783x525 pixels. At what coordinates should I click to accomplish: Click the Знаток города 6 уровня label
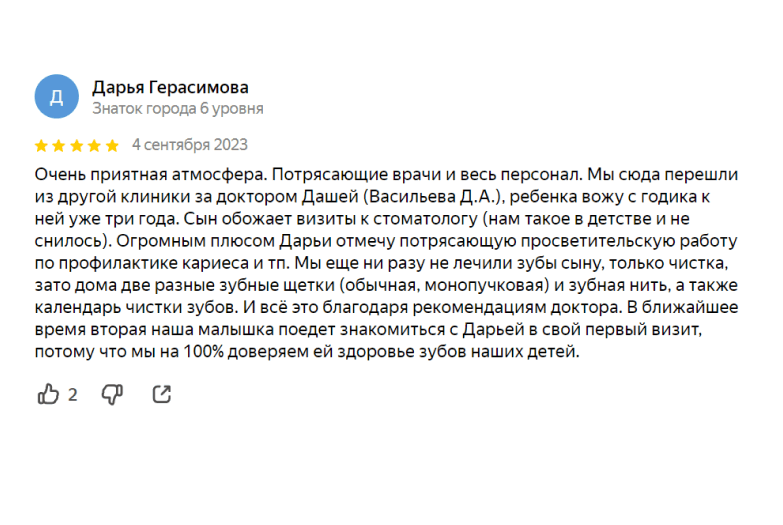(x=178, y=108)
